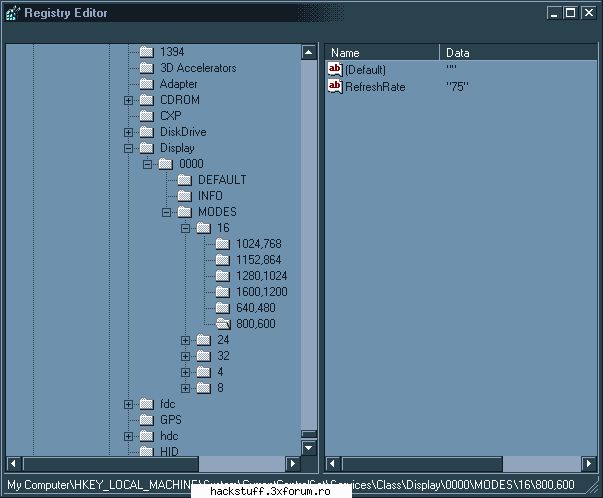Expand the 24 key
603x498 pixels.
click(x=185, y=340)
